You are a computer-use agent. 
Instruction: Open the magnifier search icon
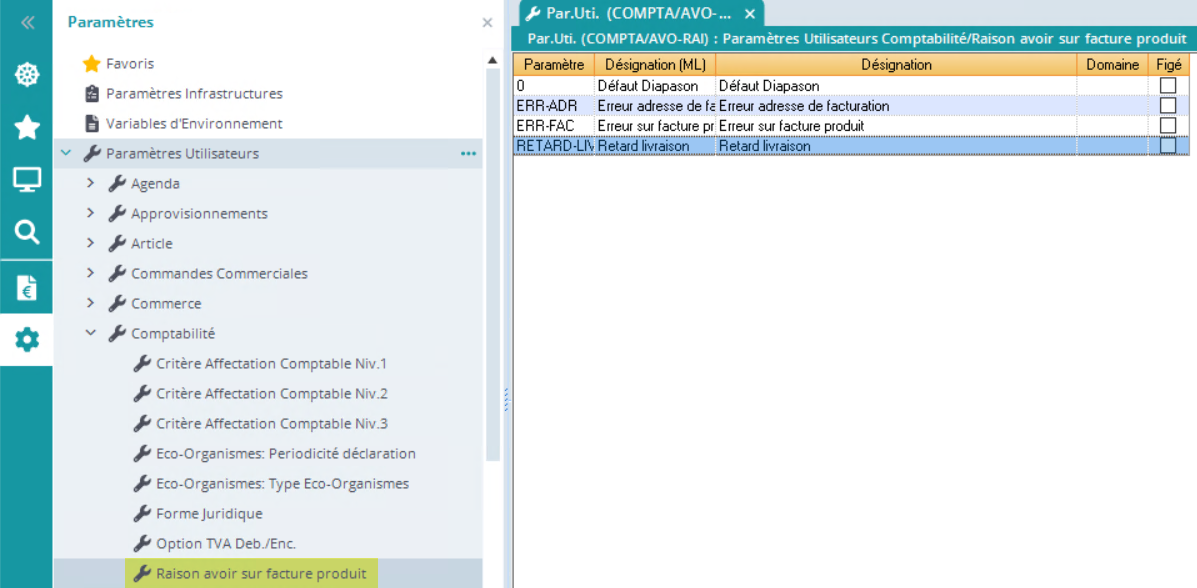[27, 232]
